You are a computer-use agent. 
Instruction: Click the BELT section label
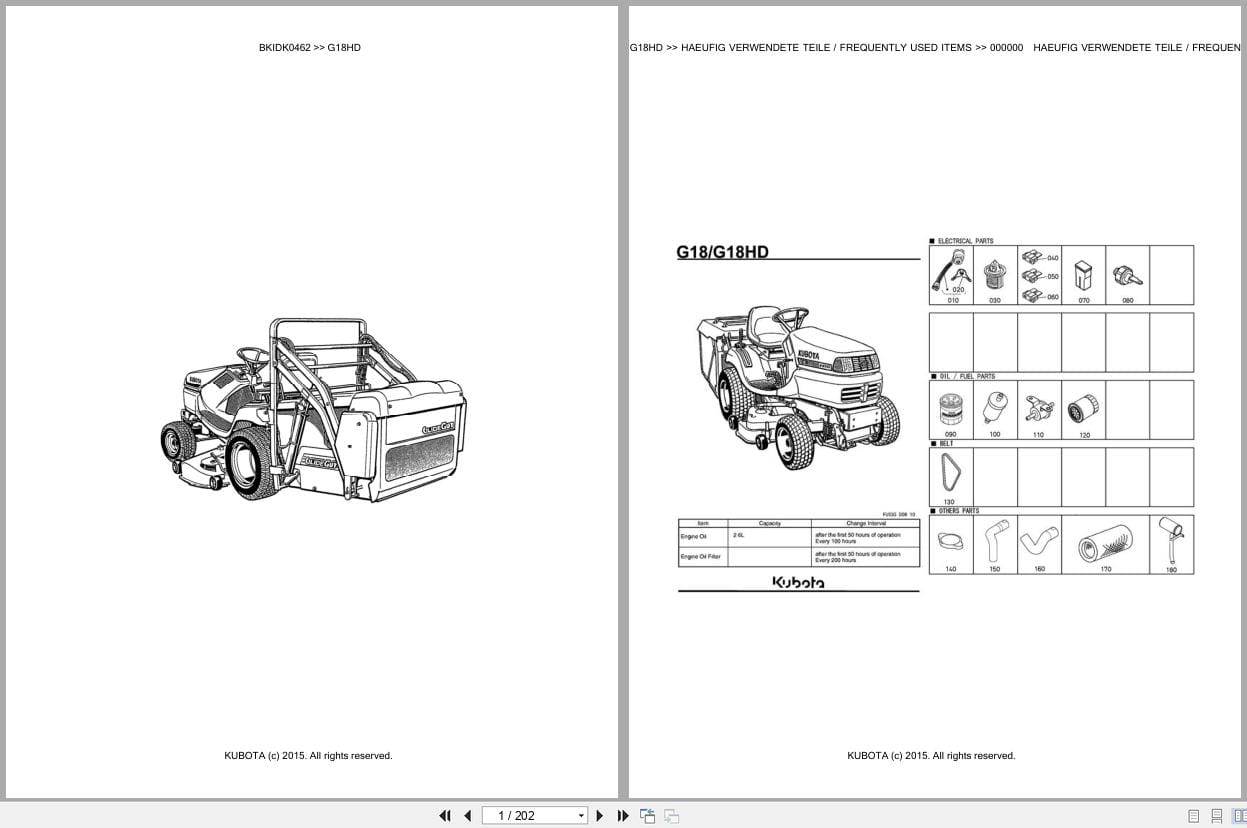pos(946,443)
